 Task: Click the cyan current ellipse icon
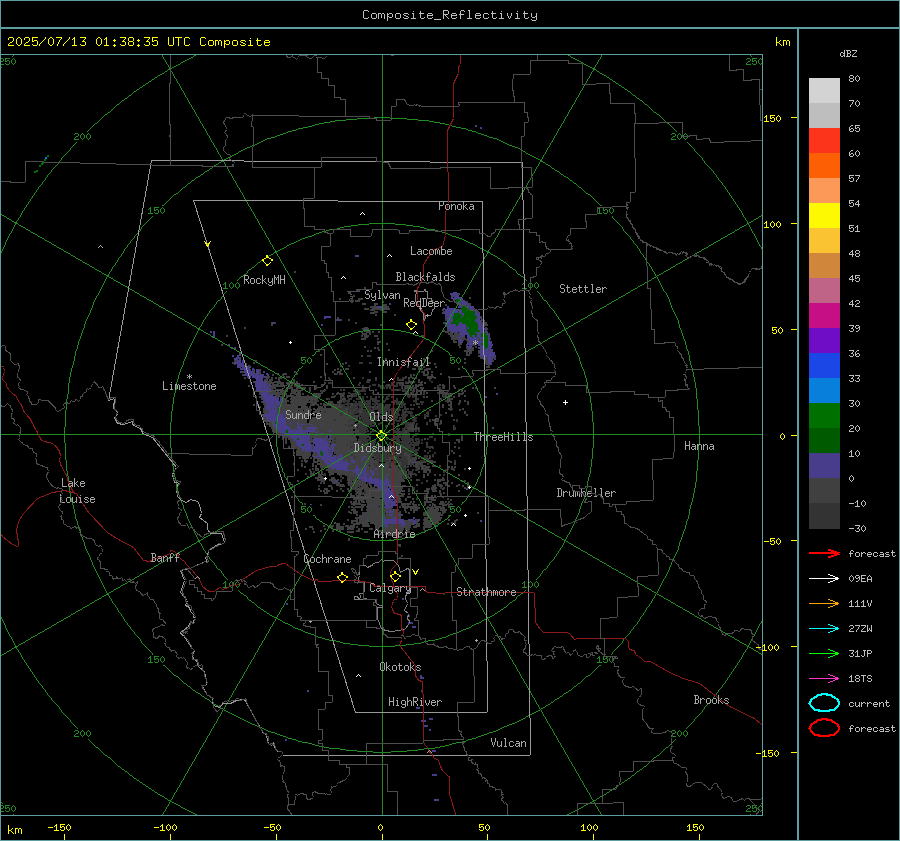(x=824, y=703)
